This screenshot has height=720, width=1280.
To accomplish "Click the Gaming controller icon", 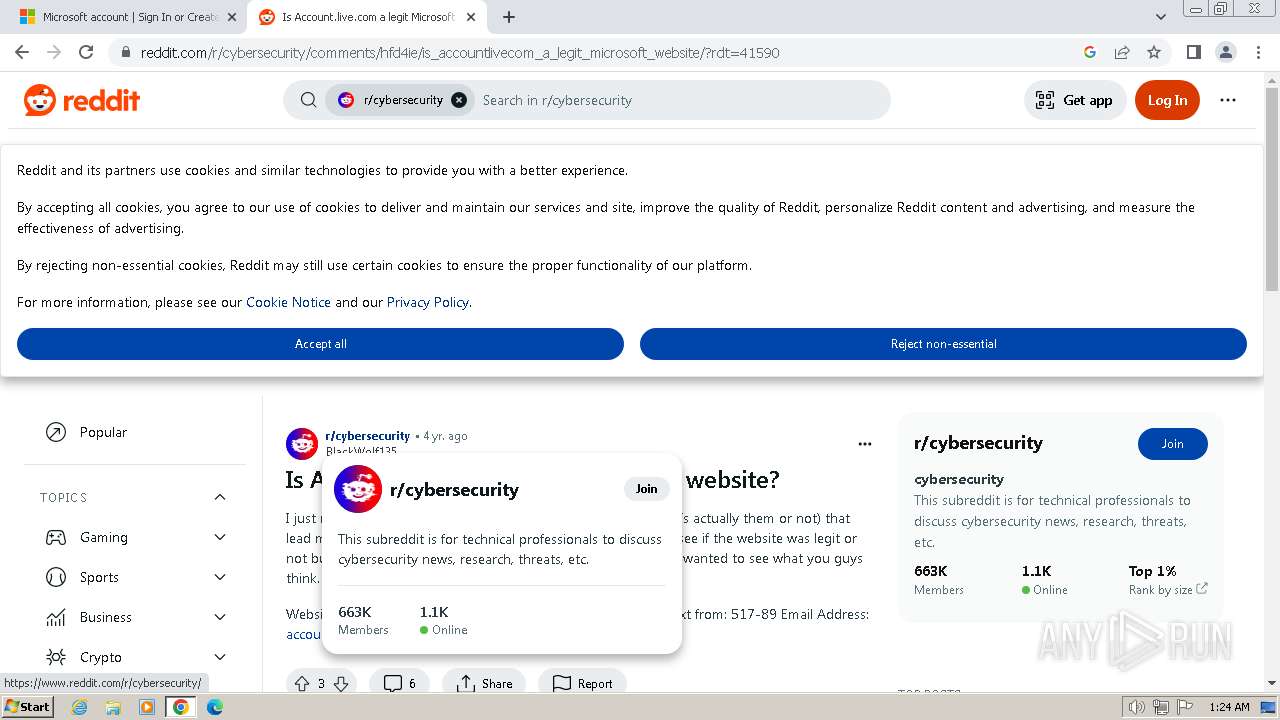I will click(x=56, y=537).
